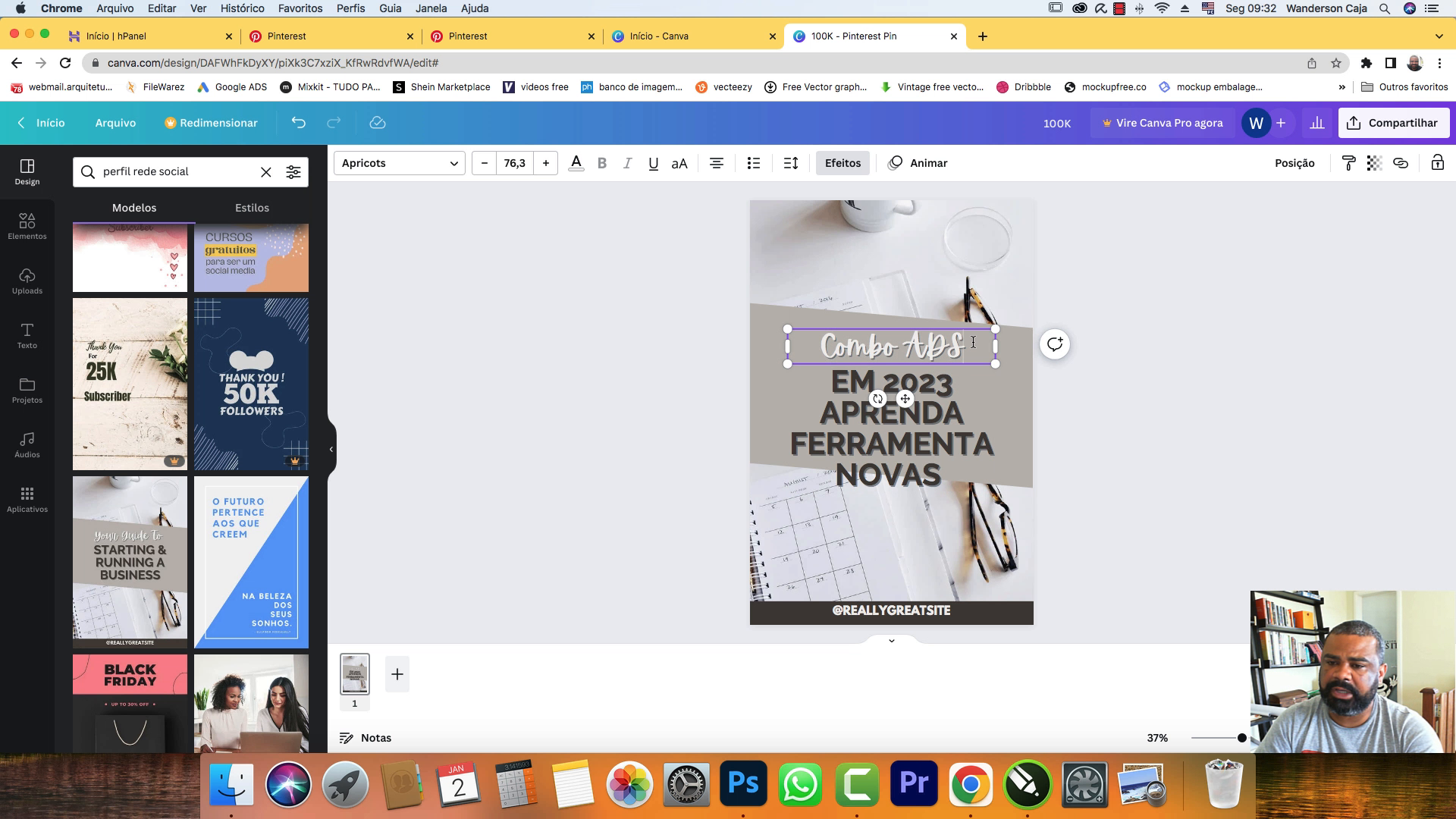Open the Aplicativos panel
The width and height of the screenshot is (1456, 819).
click(27, 500)
